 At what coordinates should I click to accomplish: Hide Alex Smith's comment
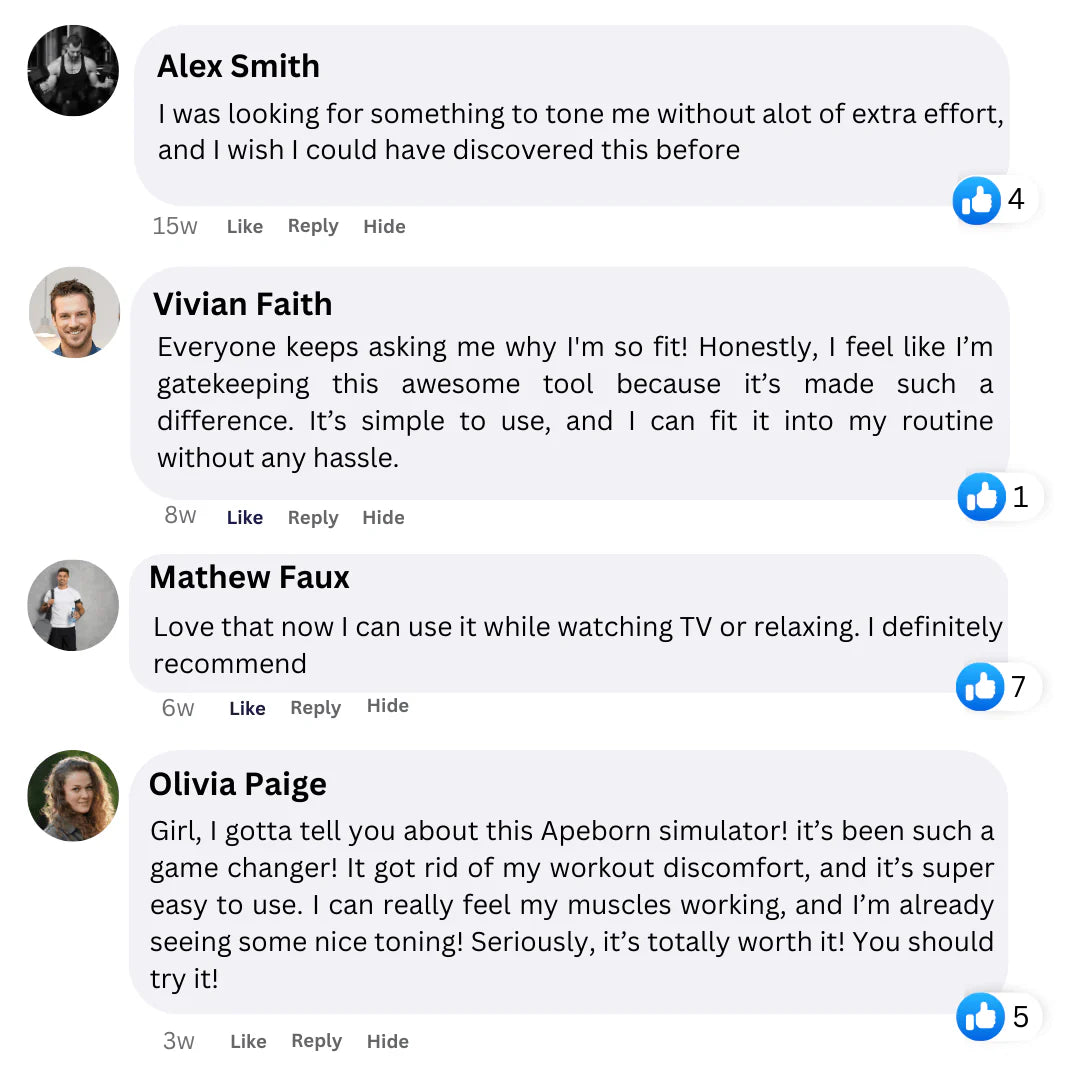click(384, 226)
